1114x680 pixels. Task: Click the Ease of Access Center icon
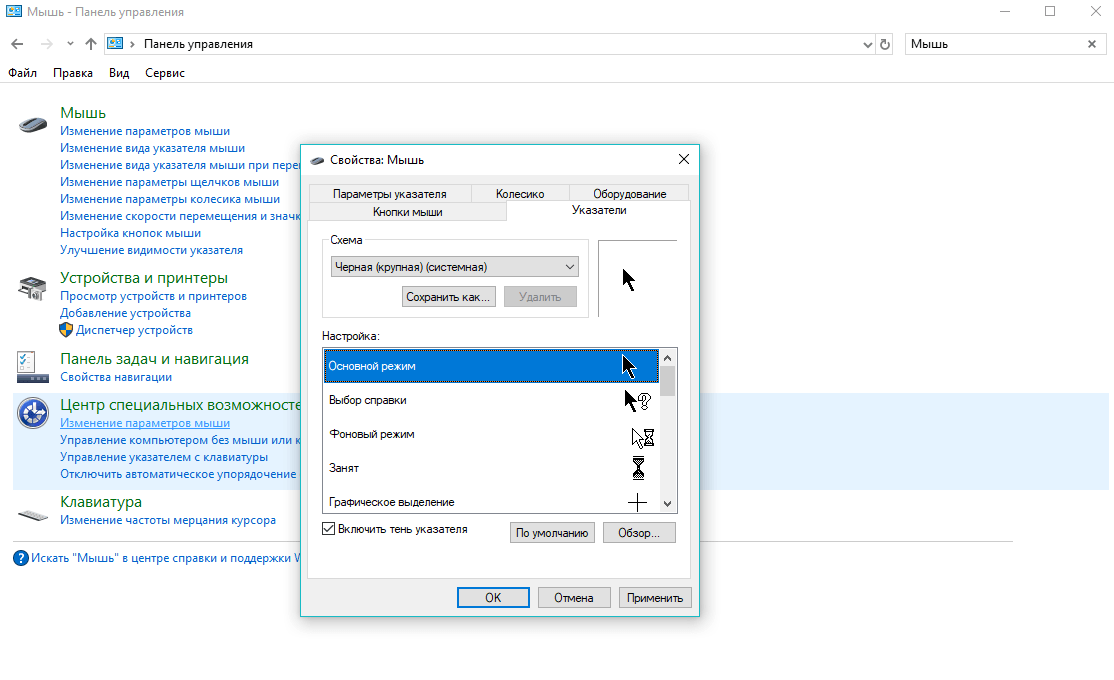[x=33, y=413]
